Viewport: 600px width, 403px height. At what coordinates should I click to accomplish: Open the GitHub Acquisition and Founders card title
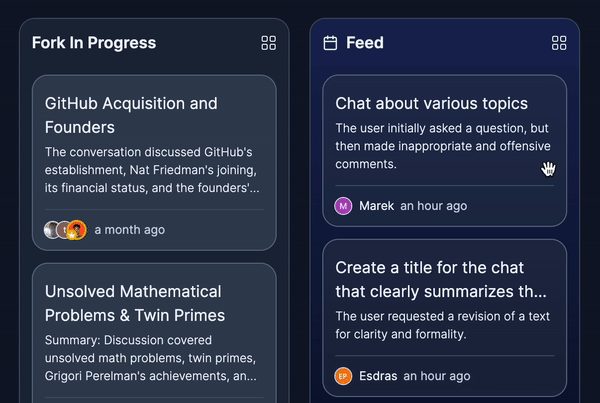[x=131, y=115]
